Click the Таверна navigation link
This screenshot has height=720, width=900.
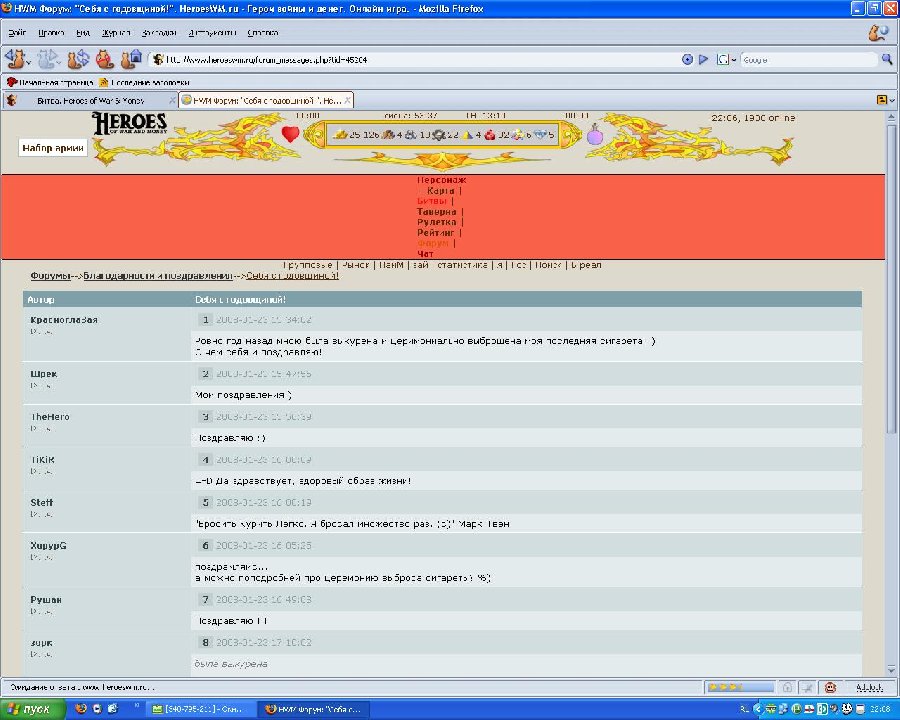pyautogui.click(x=437, y=212)
